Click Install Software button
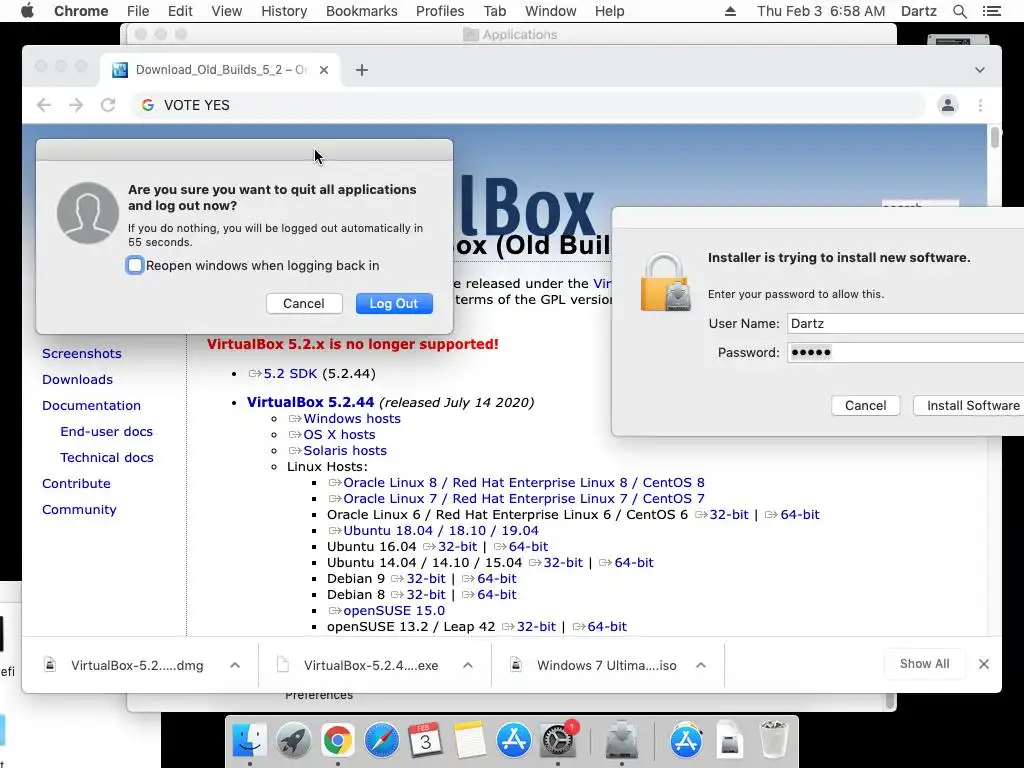Viewport: 1024px width, 768px height. [x=969, y=406]
